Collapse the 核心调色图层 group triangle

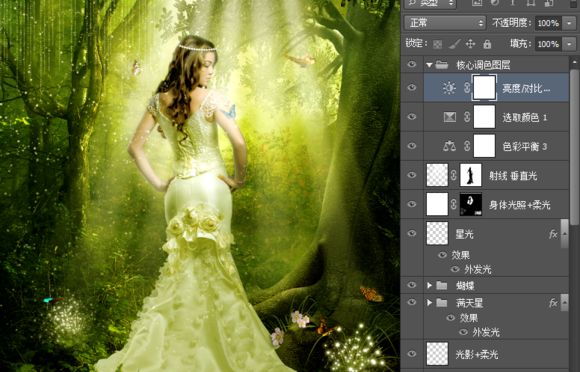pos(429,65)
